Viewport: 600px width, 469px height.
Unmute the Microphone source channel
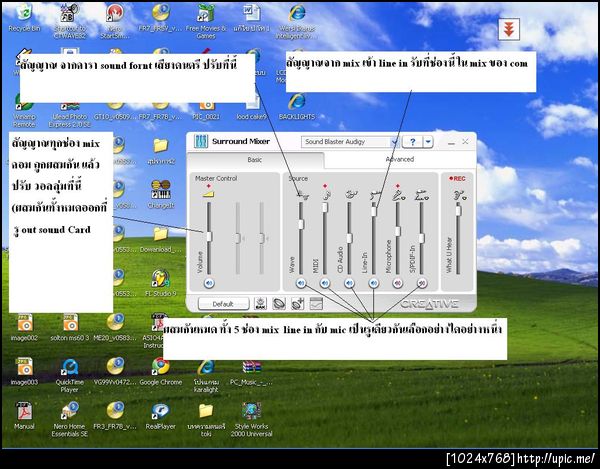398,283
